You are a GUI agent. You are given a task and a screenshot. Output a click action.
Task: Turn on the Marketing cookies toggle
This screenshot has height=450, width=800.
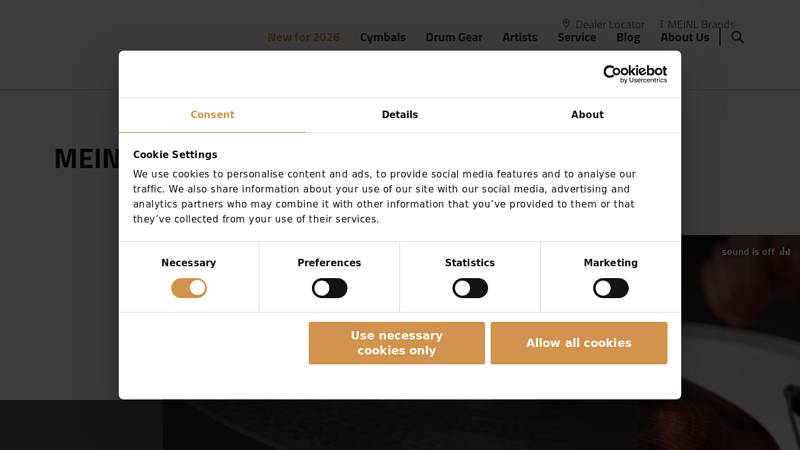[x=611, y=288]
